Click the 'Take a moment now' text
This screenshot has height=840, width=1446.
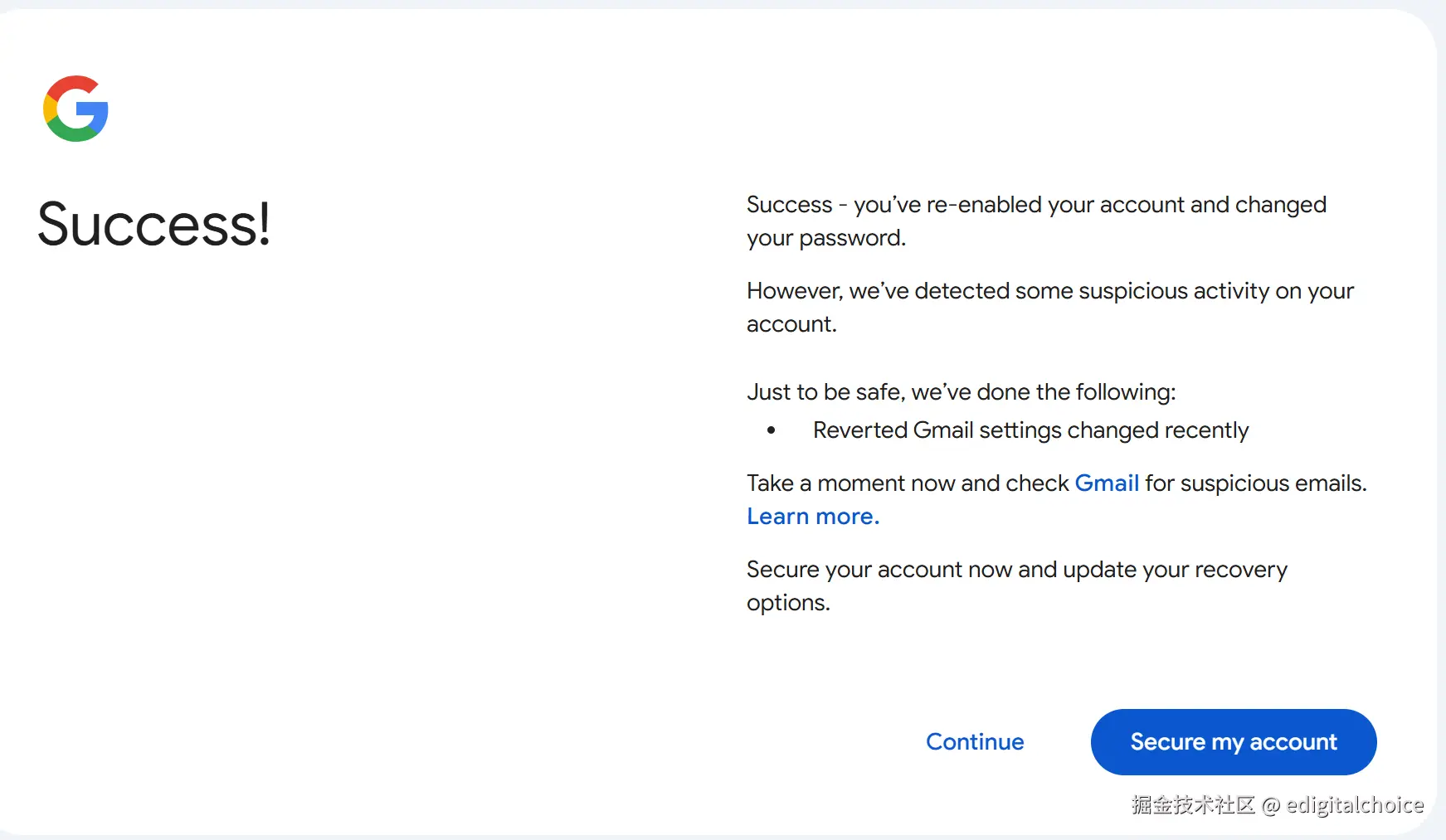click(x=908, y=483)
